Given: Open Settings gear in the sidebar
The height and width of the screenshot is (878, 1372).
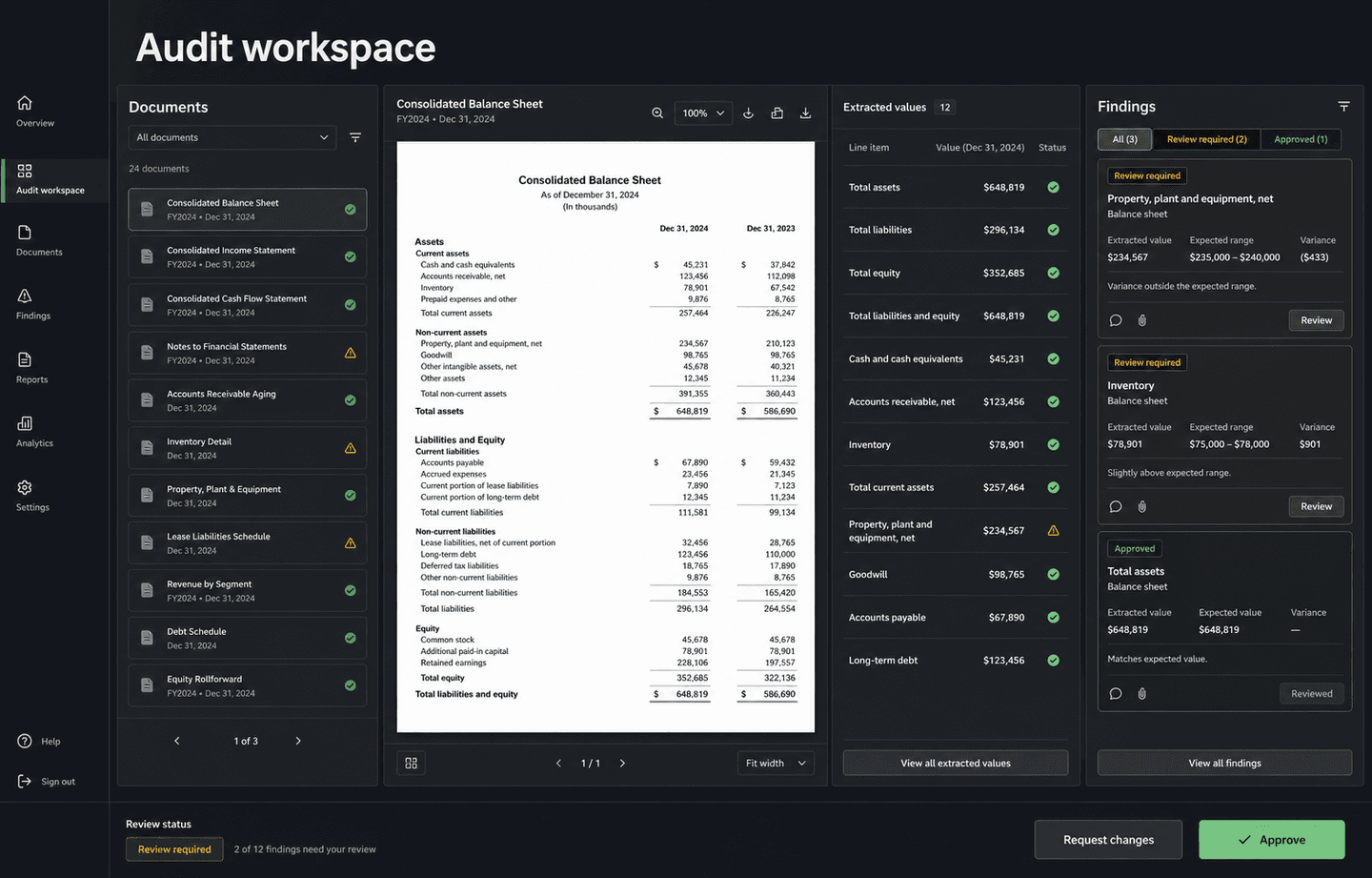Looking at the screenshot, I should pyautogui.click(x=32, y=496).
